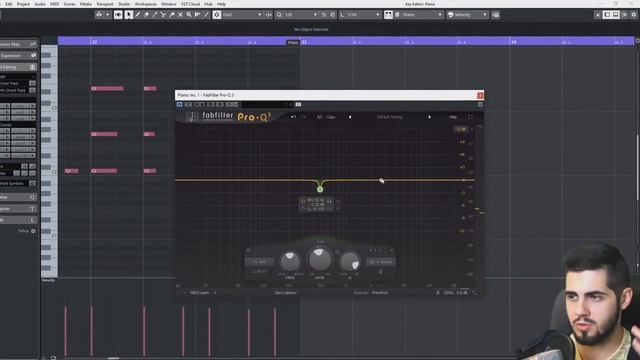Close the FabFilter Pro-Q 3 plugin window
The image size is (640, 360).
click(x=480, y=96)
